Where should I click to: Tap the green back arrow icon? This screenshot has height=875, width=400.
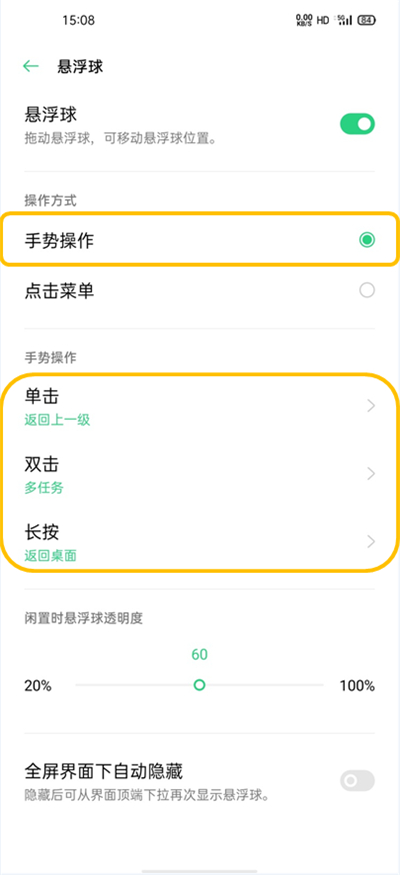30,66
